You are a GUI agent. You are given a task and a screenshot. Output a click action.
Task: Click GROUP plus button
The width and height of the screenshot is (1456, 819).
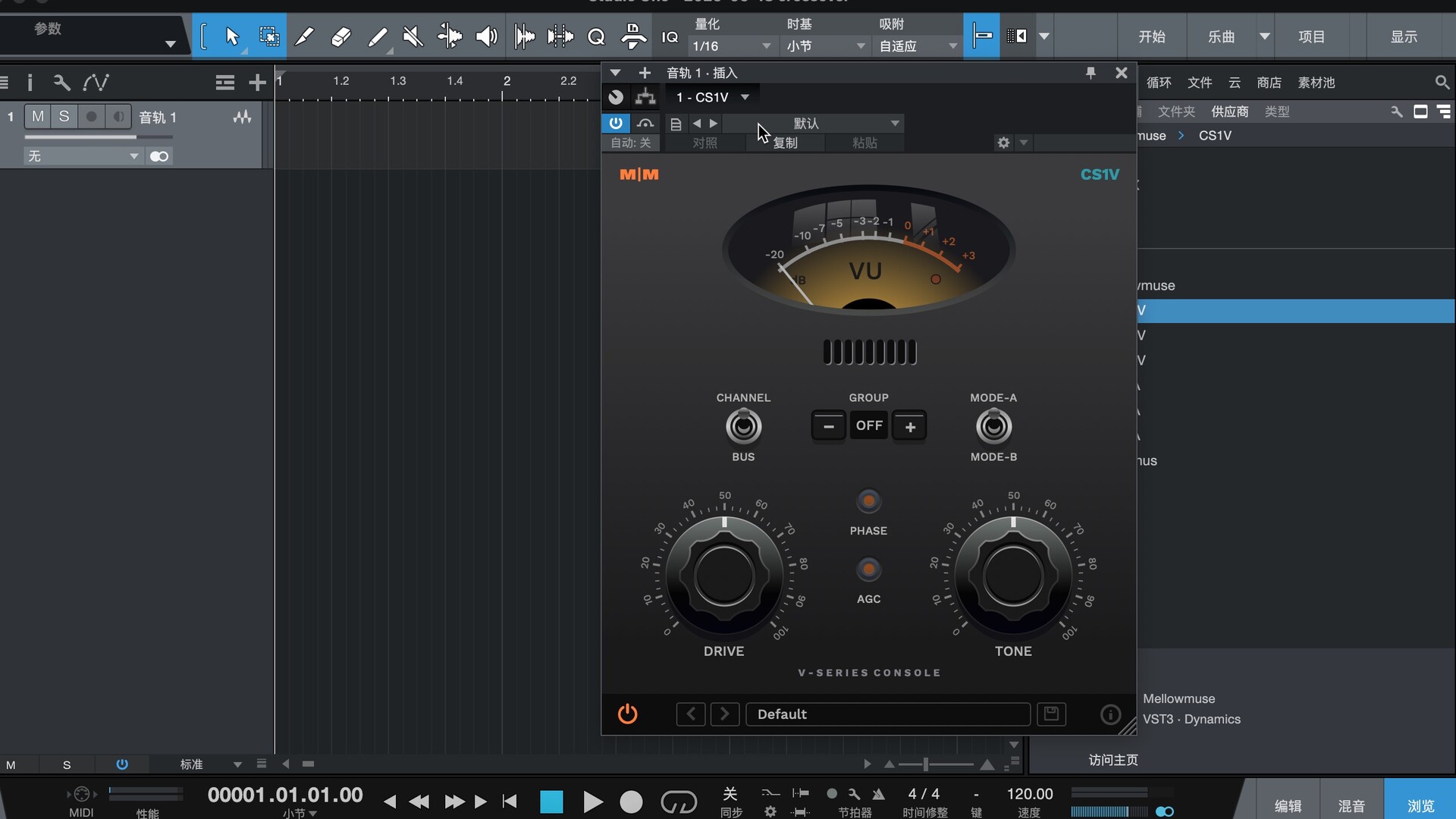coord(910,426)
